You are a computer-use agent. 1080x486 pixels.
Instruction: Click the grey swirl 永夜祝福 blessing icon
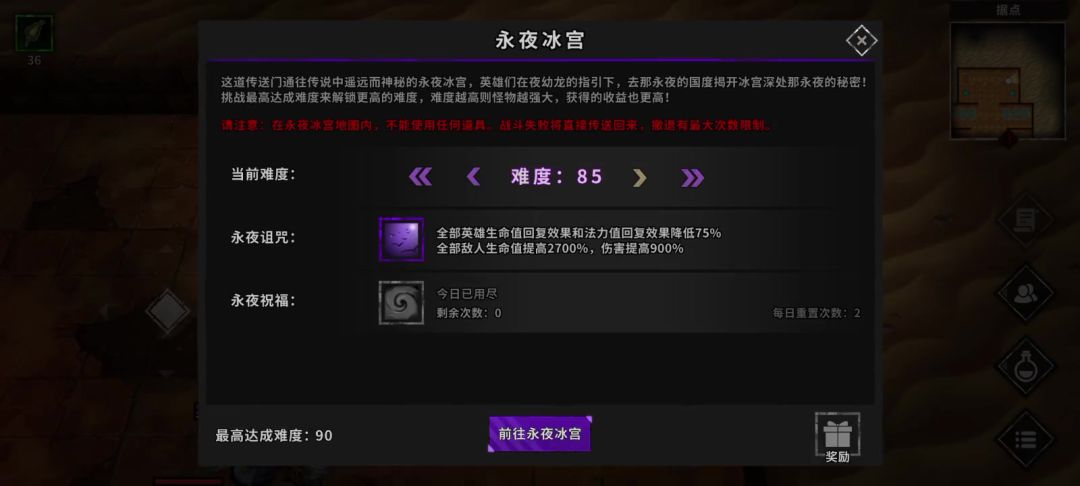[402, 302]
